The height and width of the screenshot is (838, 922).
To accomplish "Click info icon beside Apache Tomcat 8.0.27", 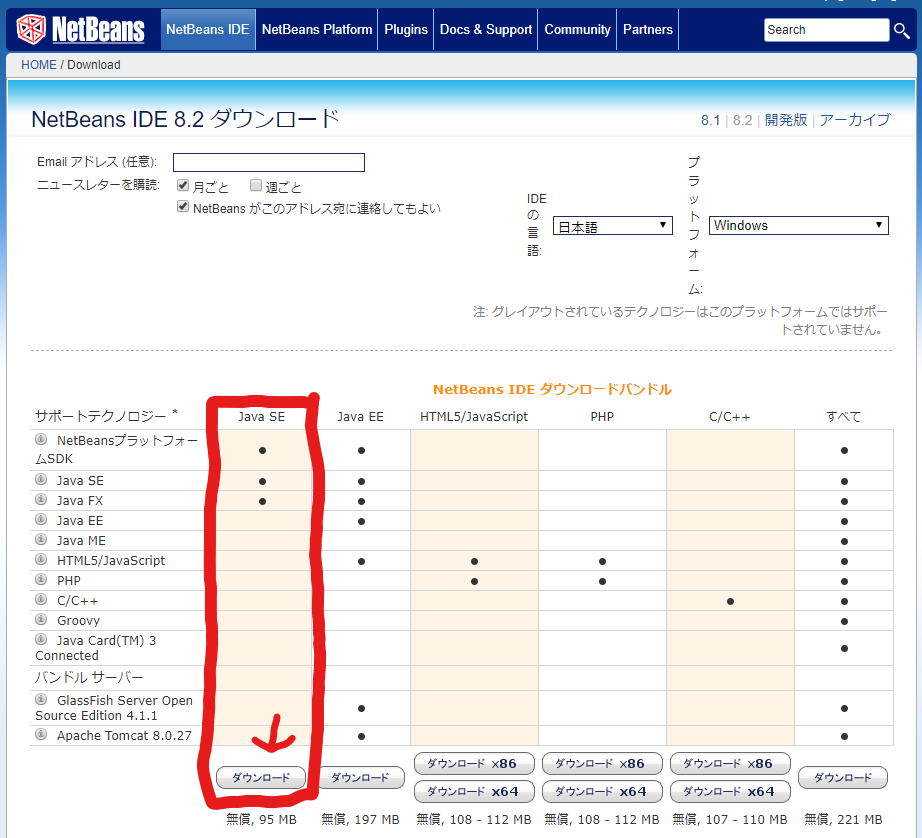I will pyautogui.click(x=42, y=735).
